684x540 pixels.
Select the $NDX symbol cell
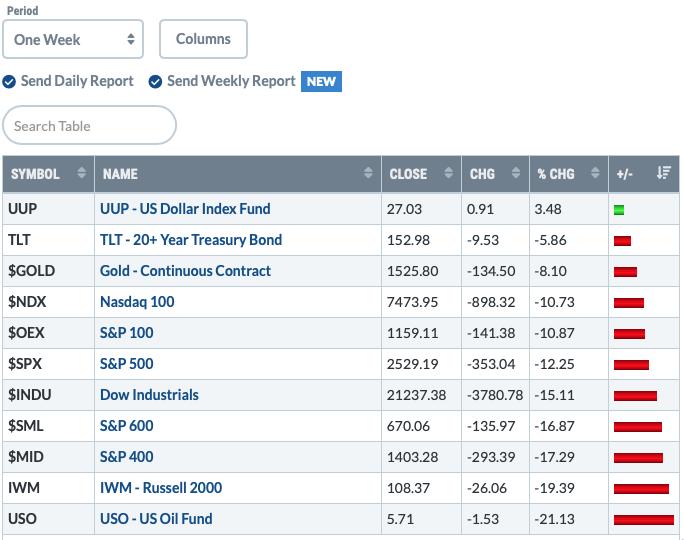click(x=48, y=302)
